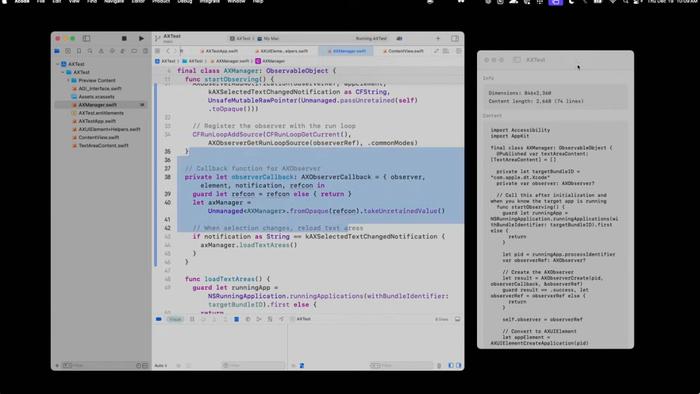Open the Adjust Editor Options icon
The height and width of the screenshot is (394, 700).
point(446,51)
